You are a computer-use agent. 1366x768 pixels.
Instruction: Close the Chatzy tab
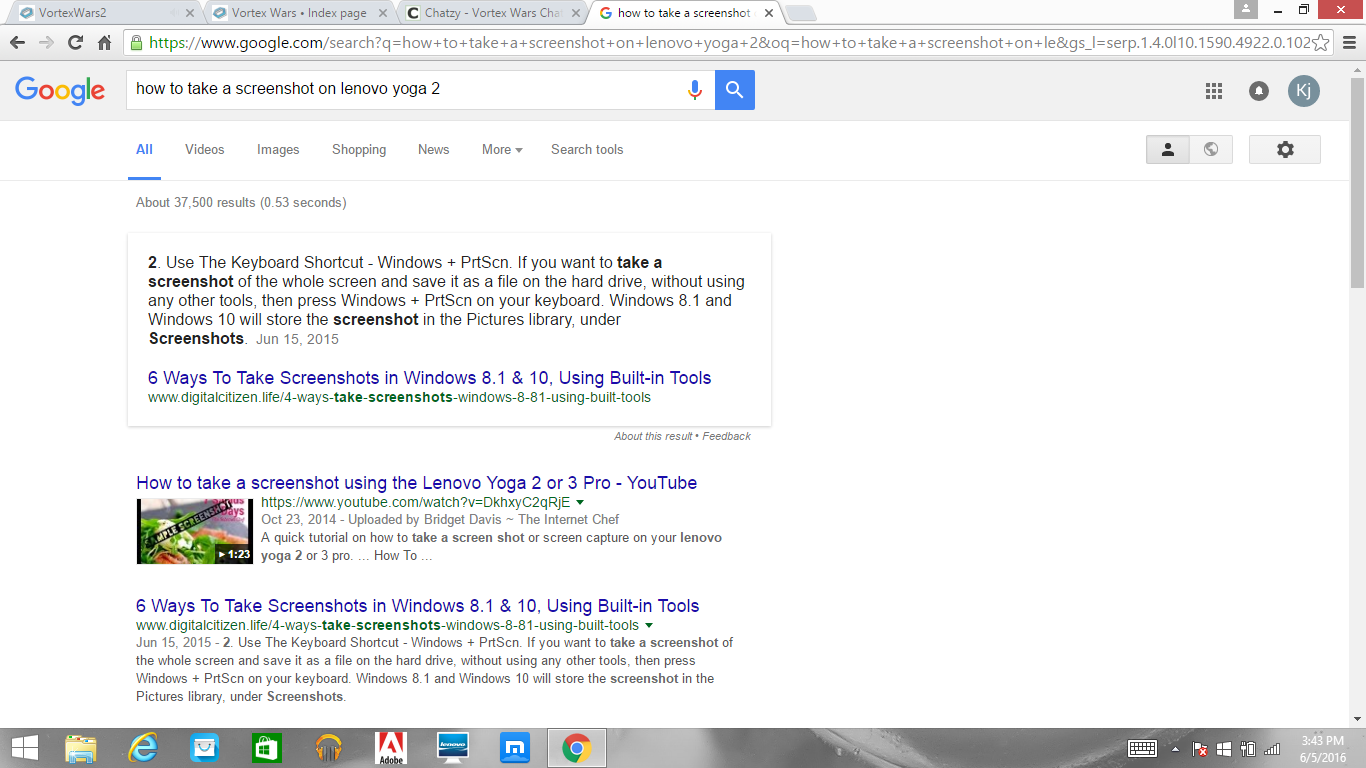coord(574,13)
